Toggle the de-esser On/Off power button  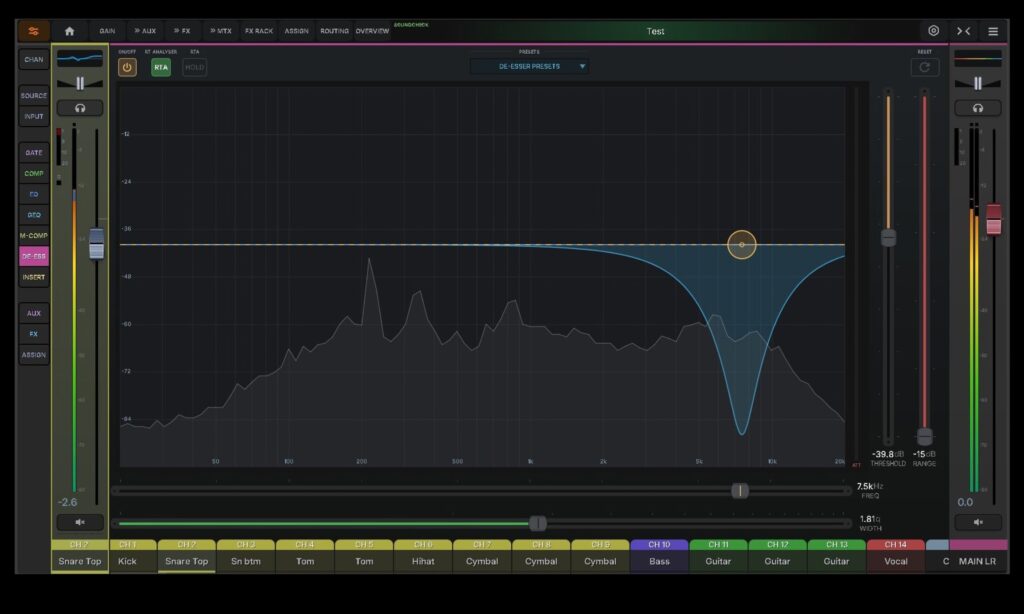[x=127, y=67]
